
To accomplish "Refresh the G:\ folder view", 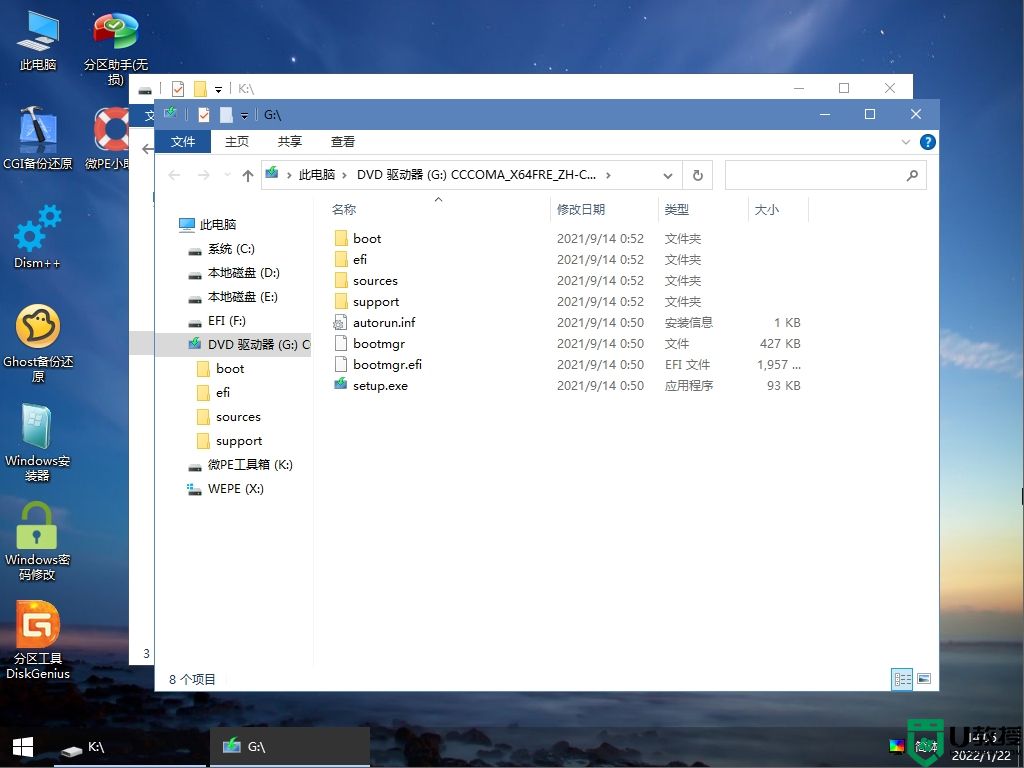I will 697,175.
